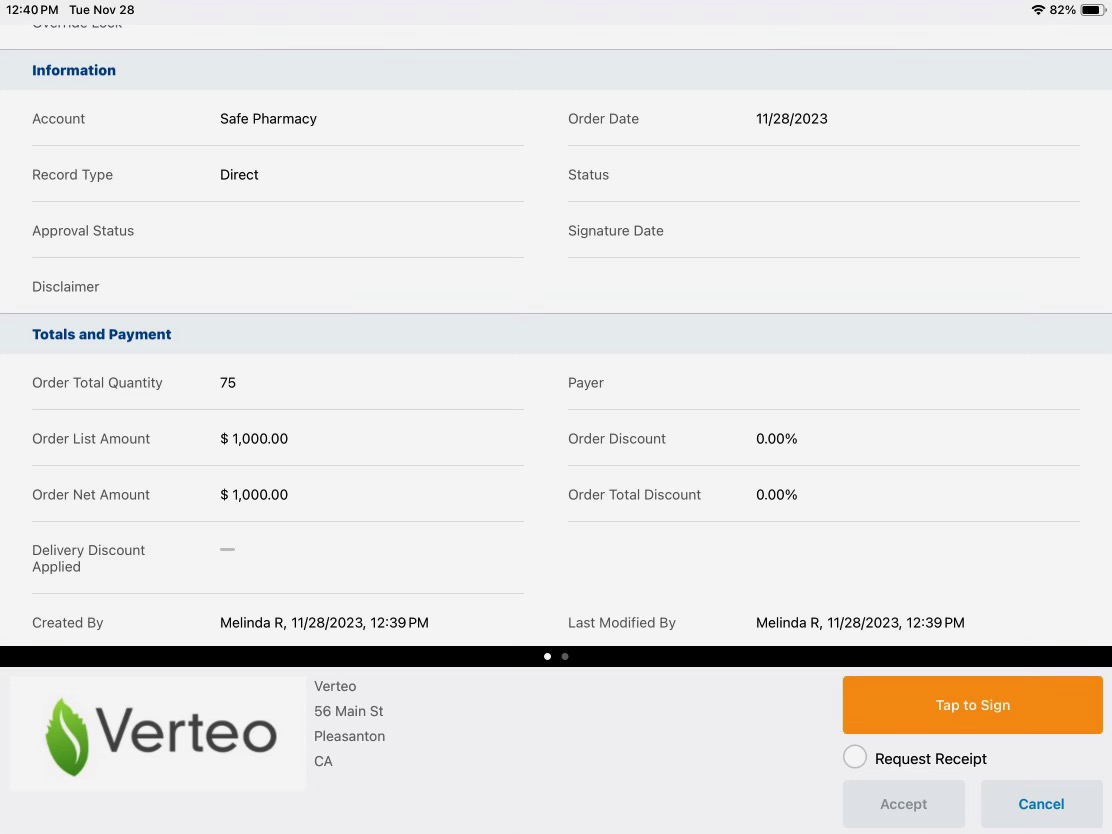
Task: Toggle the Delivery Discount Applied indicator
Action: point(227,550)
